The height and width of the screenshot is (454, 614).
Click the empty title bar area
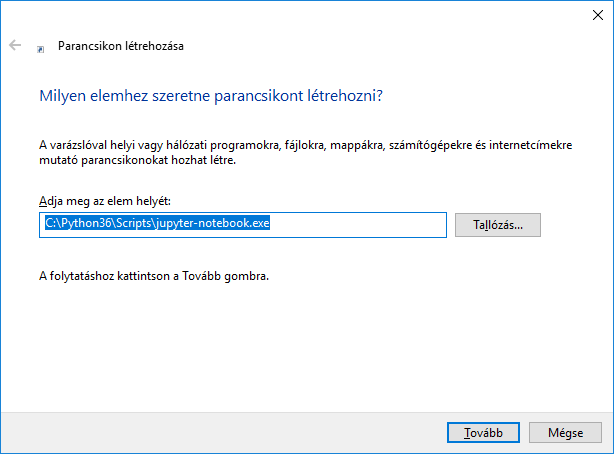point(300,15)
